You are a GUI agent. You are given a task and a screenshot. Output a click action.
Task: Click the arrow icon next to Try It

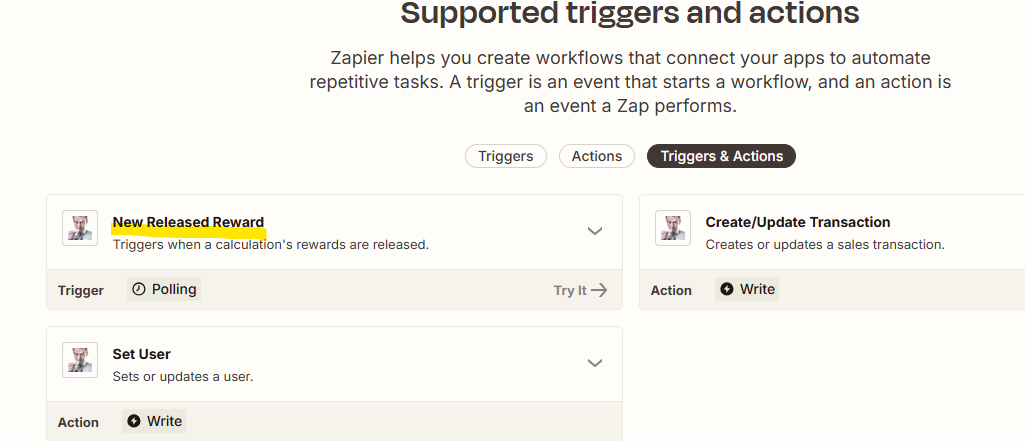tap(599, 290)
